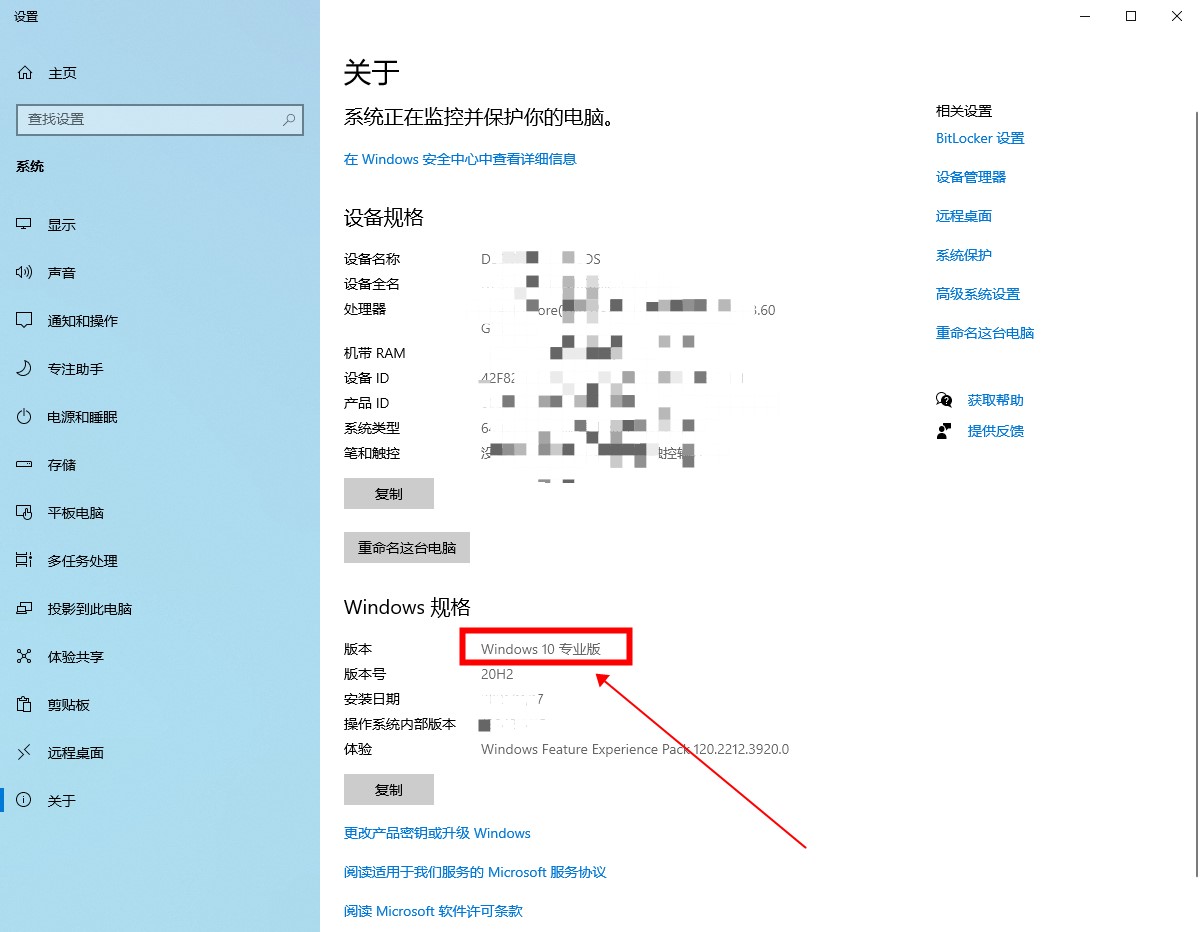Open 专注助手 moon icon
The width and height of the screenshot is (1200, 932).
25,369
